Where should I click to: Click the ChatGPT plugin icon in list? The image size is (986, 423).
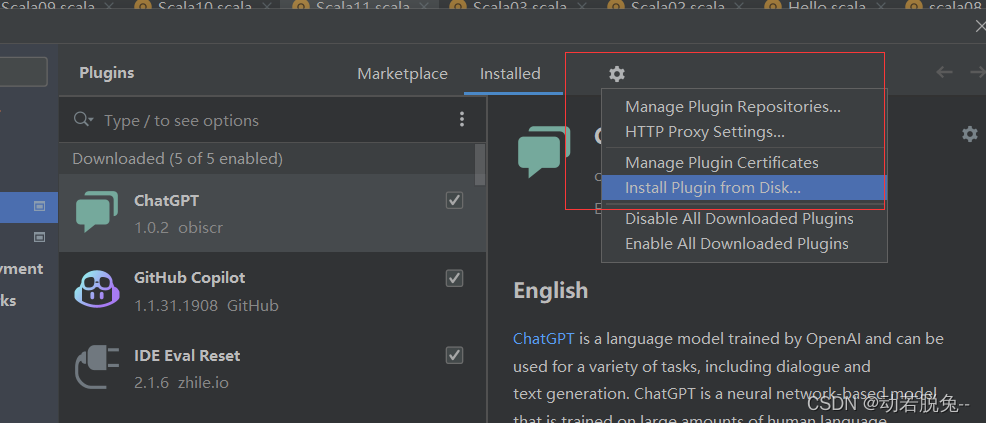pos(97,212)
